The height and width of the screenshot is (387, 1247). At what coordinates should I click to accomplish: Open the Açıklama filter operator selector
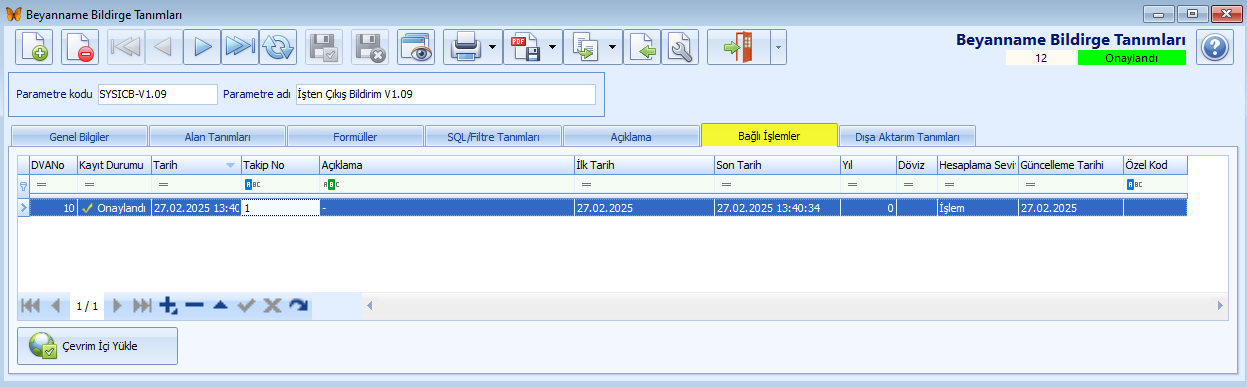coord(331,185)
